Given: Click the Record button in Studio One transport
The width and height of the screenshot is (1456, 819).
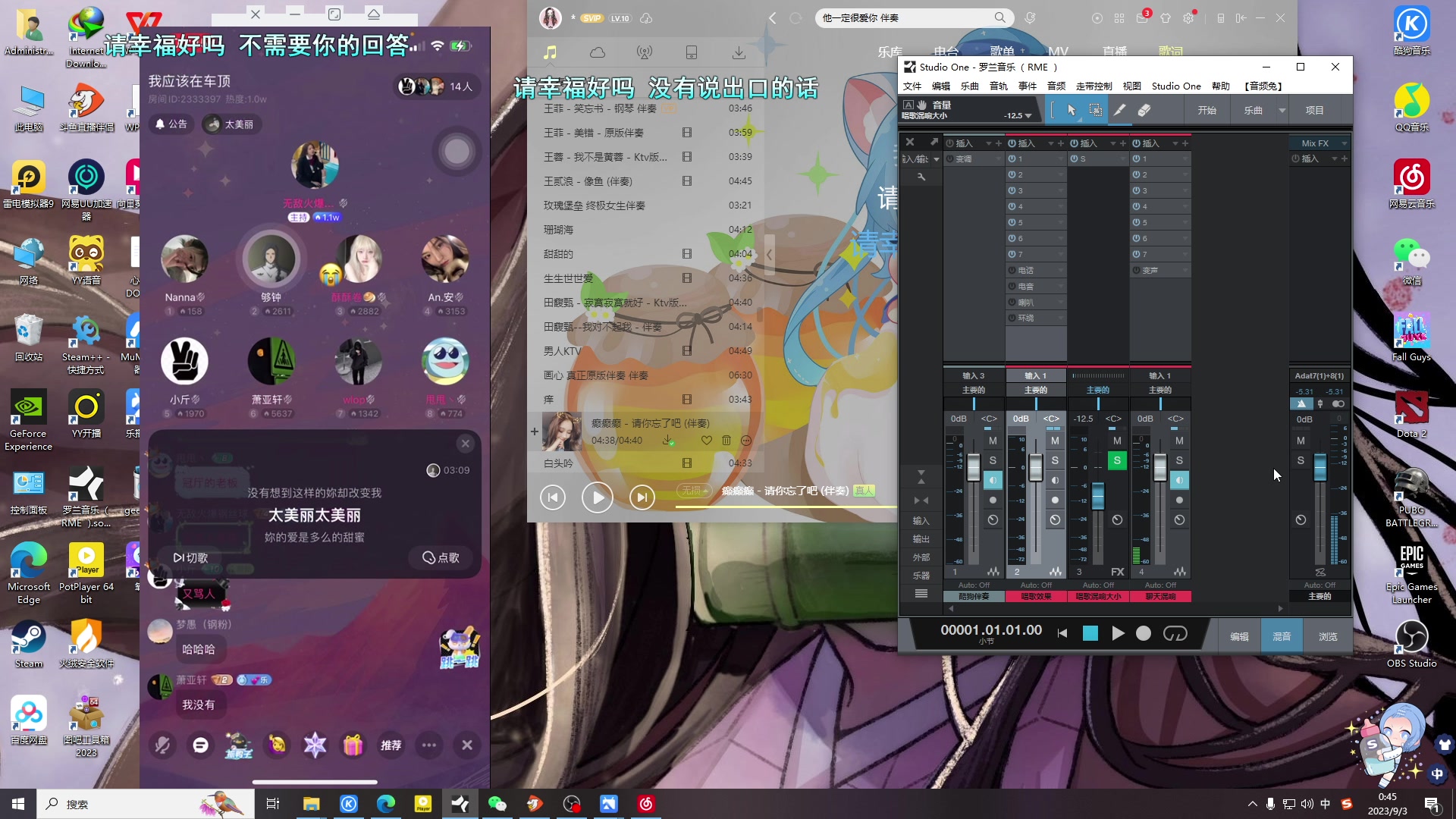Looking at the screenshot, I should click(1144, 633).
